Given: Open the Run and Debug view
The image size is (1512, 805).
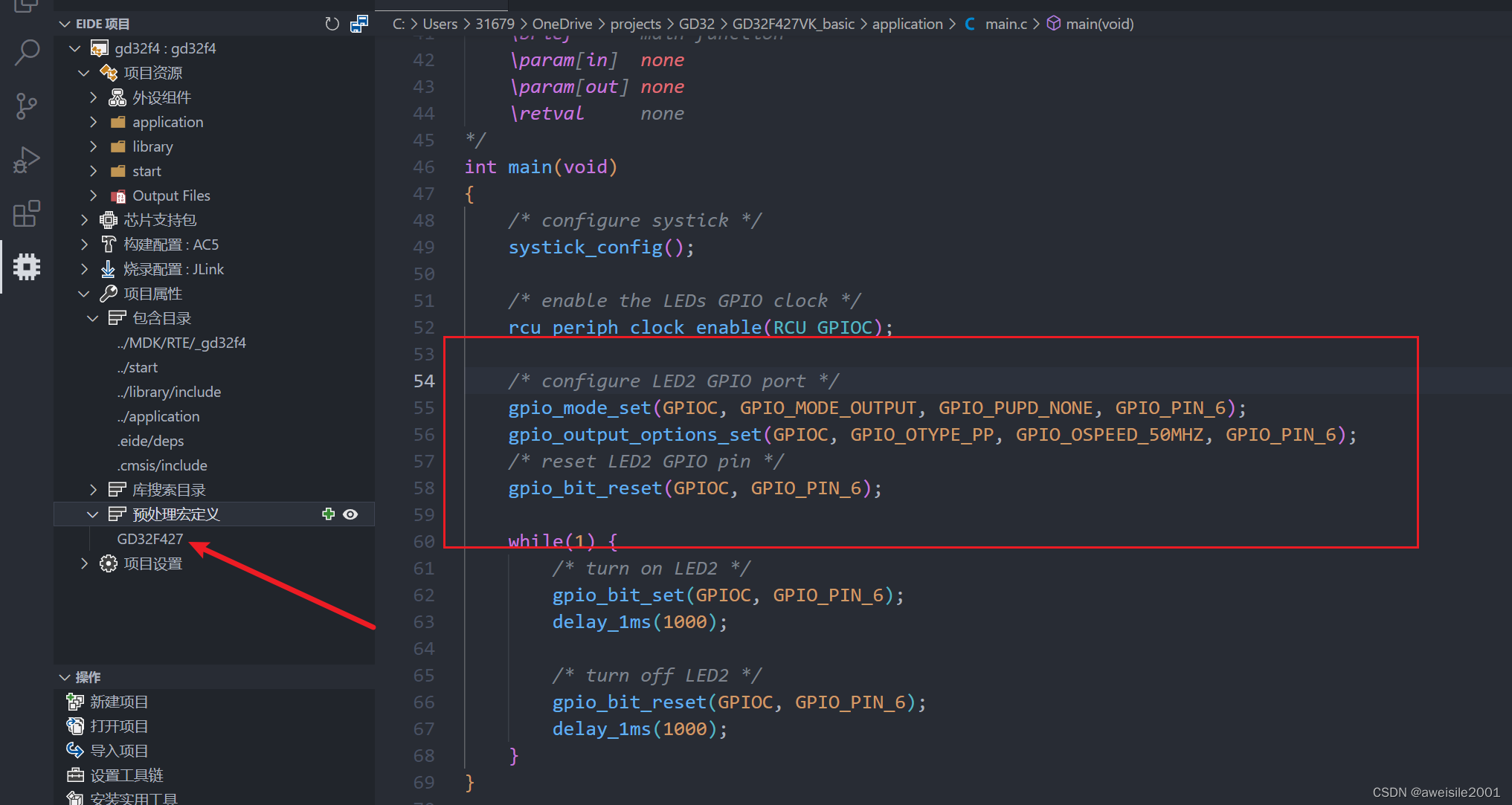Looking at the screenshot, I should [27, 159].
